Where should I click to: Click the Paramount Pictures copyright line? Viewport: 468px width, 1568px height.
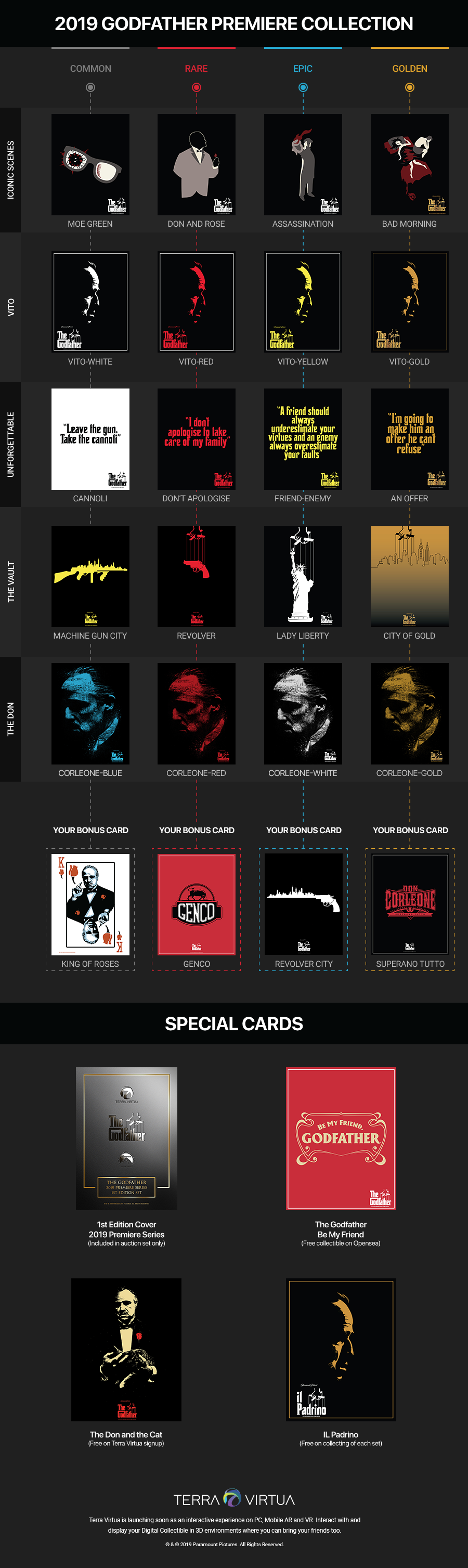pyautogui.click(x=225, y=1544)
